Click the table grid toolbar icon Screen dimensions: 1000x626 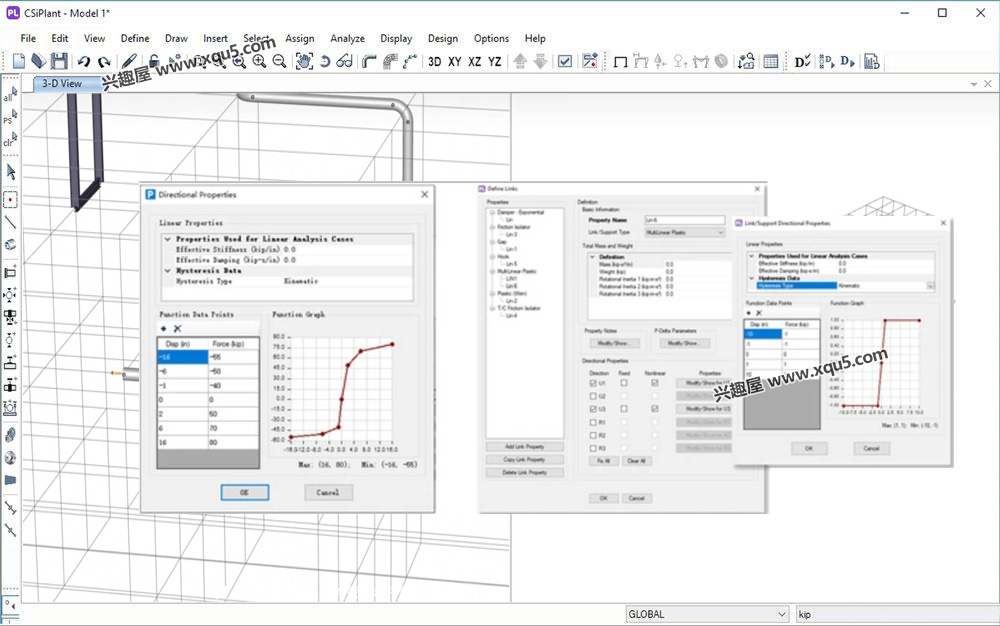pyautogui.click(x=770, y=61)
